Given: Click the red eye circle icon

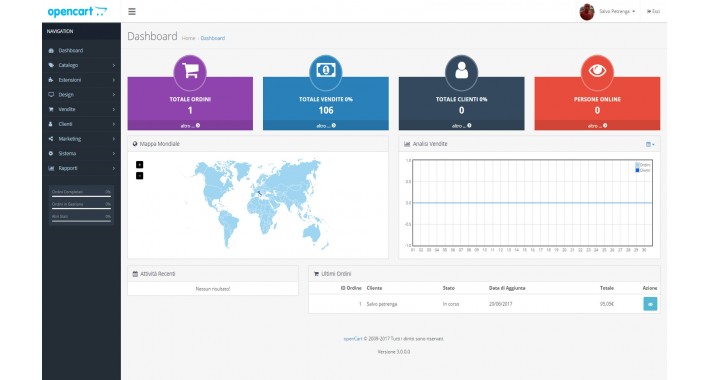Looking at the screenshot, I should [597, 72].
